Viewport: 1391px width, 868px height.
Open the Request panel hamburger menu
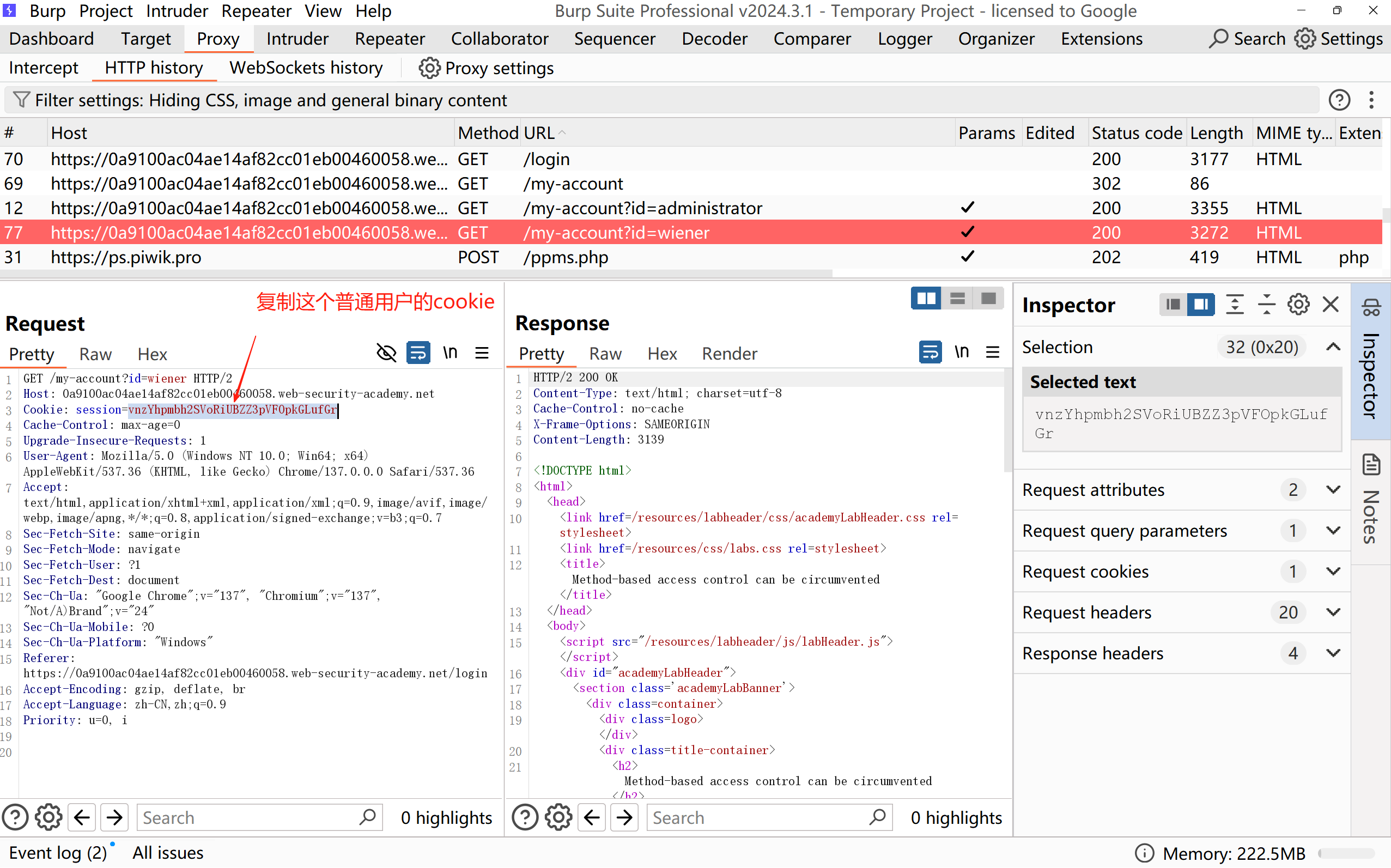tap(482, 353)
